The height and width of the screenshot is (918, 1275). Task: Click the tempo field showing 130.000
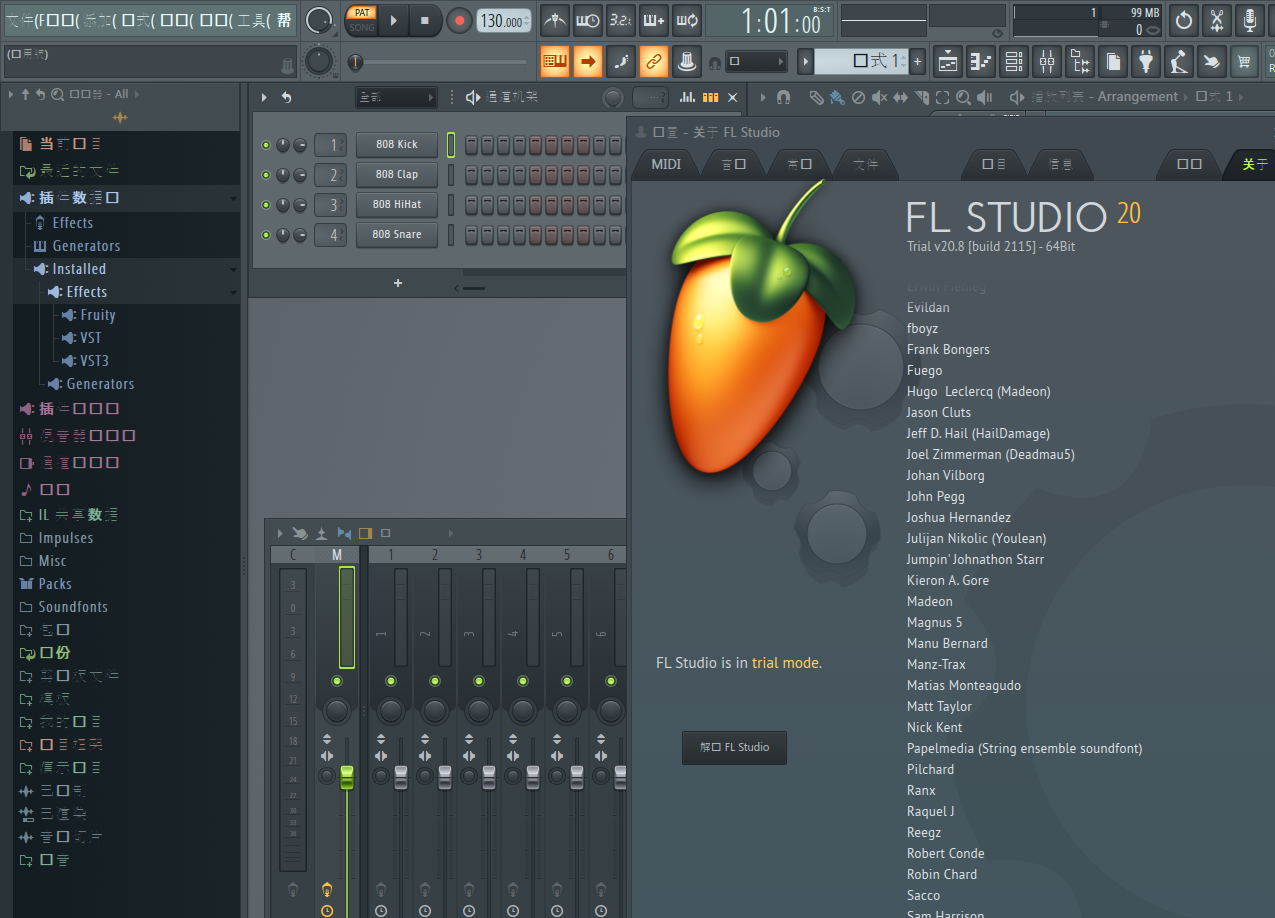504,21
